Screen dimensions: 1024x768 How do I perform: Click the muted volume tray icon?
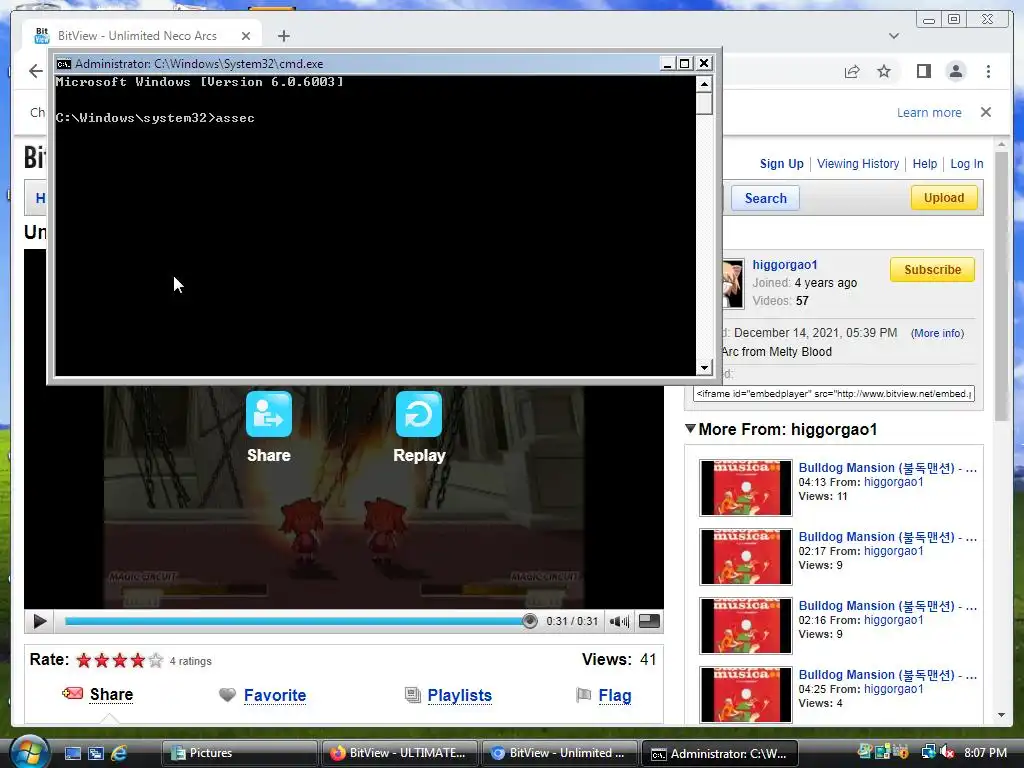click(x=947, y=753)
